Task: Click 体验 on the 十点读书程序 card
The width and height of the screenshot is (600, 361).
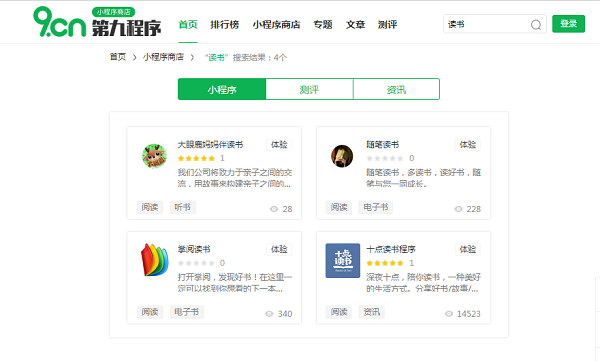Action: tap(468, 250)
